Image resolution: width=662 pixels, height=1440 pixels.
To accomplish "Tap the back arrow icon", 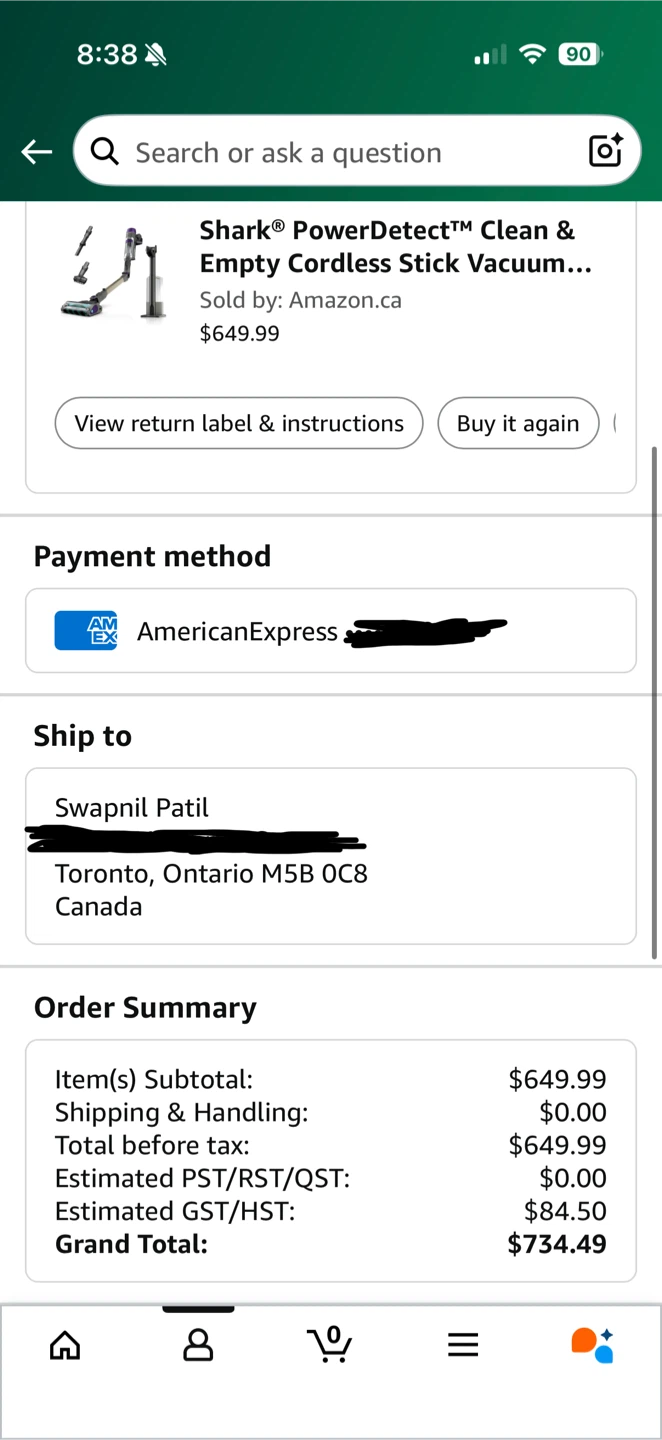I will coord(37,152).
